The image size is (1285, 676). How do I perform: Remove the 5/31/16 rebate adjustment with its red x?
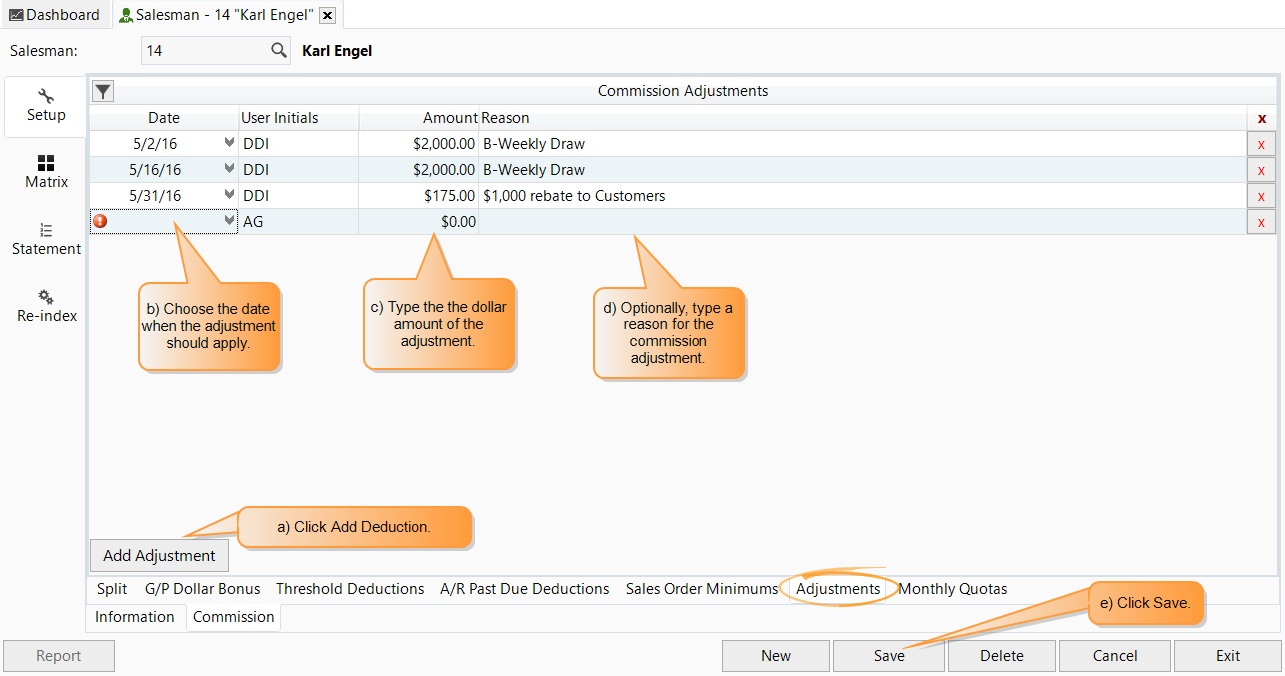tap(1261, 195)
